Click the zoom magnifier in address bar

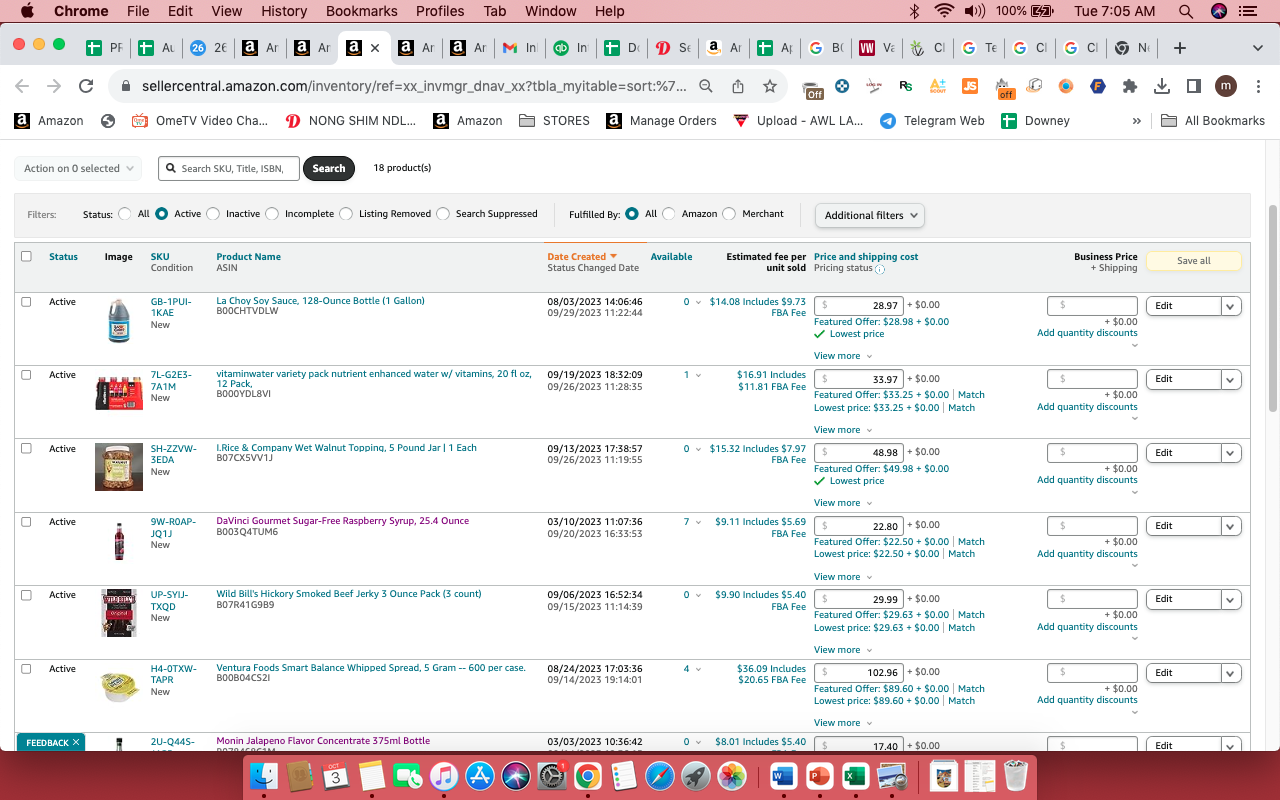tap(706, 87)
